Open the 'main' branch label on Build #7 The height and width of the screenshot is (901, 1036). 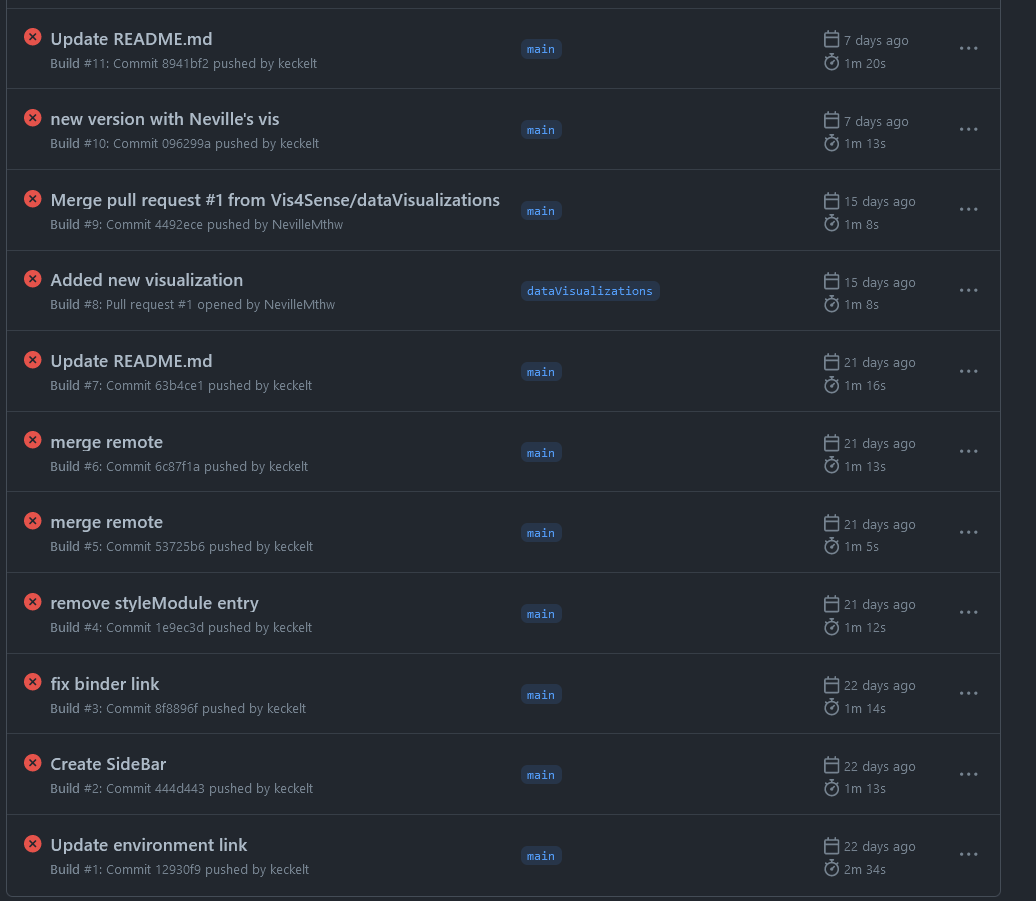coord(541,371)
